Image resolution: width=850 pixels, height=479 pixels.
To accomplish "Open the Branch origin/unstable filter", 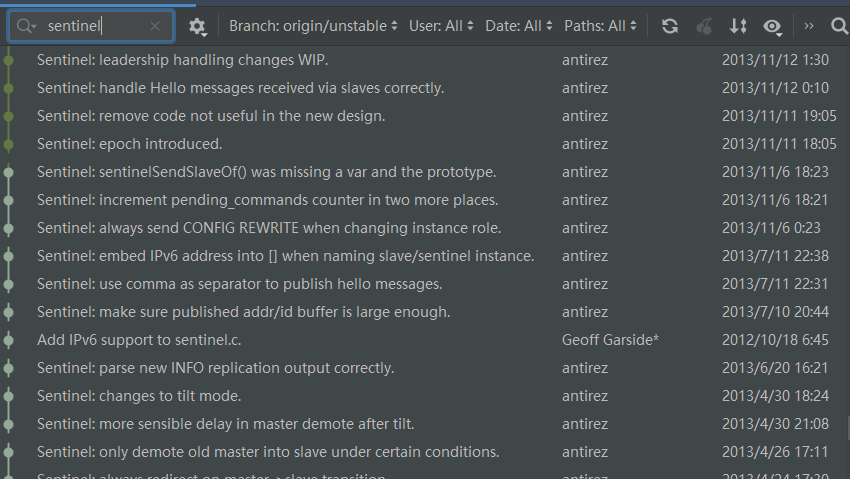I will (x=312, y=26).
